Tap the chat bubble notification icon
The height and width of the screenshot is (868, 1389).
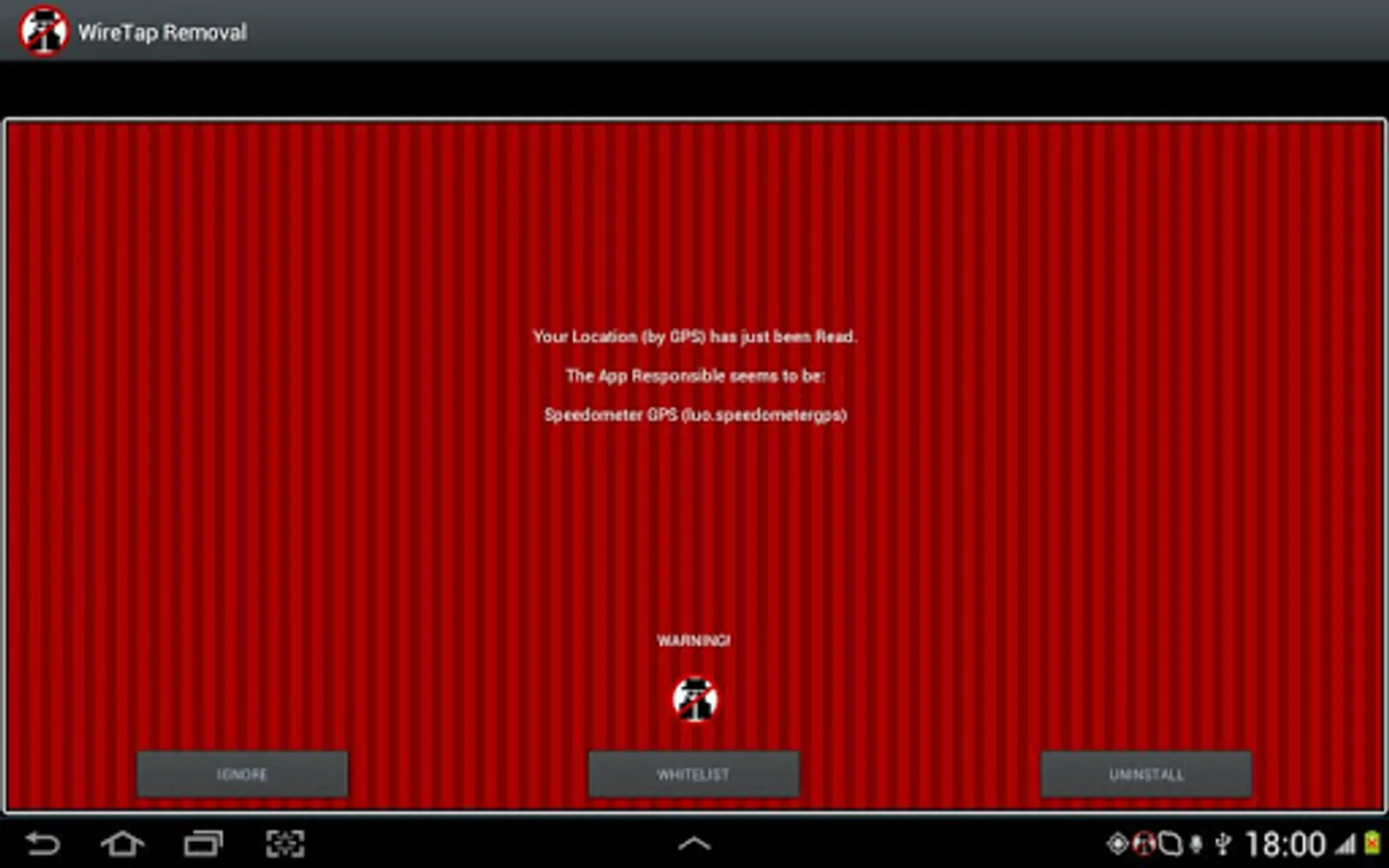point(1170,845)
